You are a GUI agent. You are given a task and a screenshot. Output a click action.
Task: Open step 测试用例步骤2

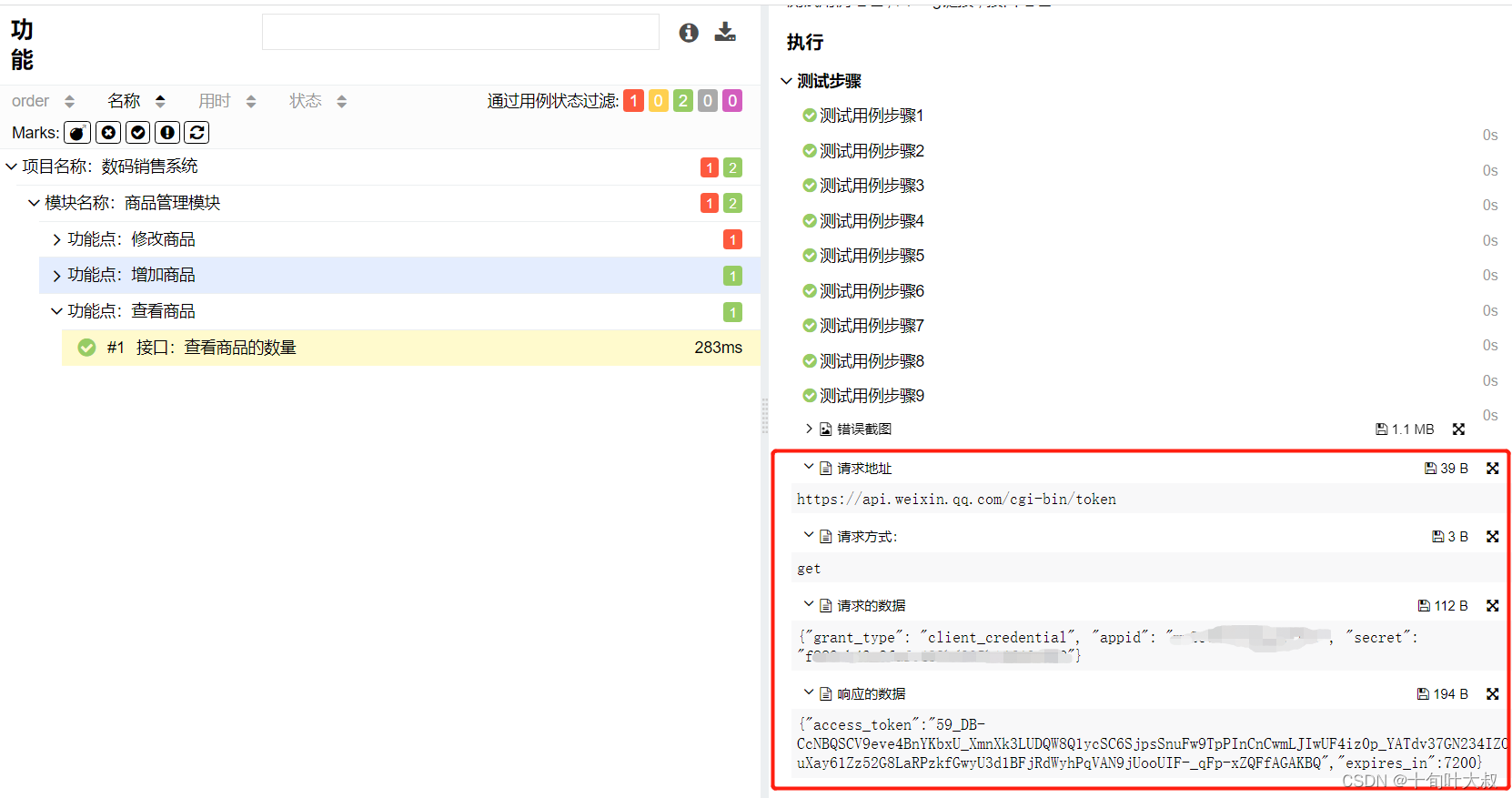pos(872,151)
